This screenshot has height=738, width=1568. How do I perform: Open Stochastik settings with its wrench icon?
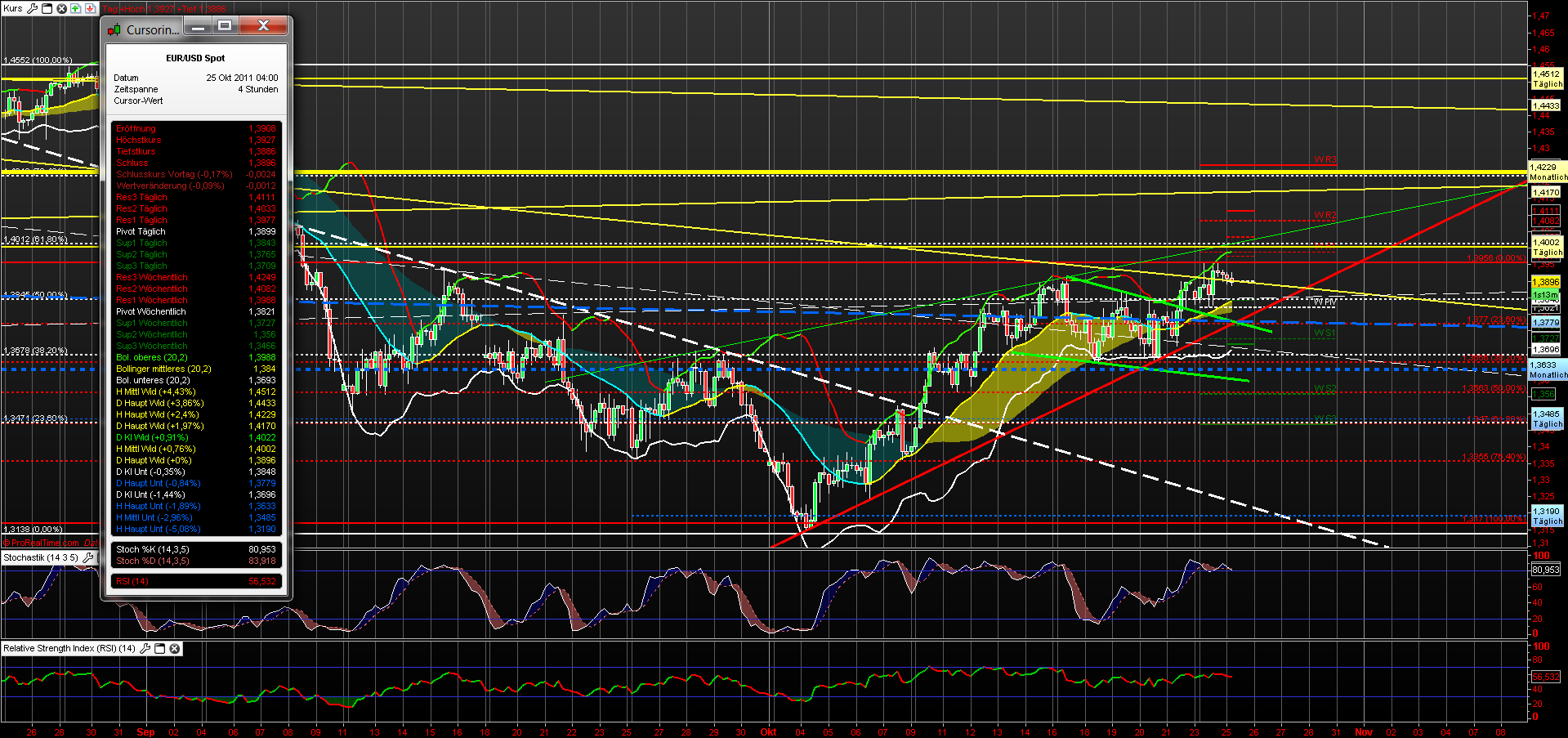(x=88, y=557)
